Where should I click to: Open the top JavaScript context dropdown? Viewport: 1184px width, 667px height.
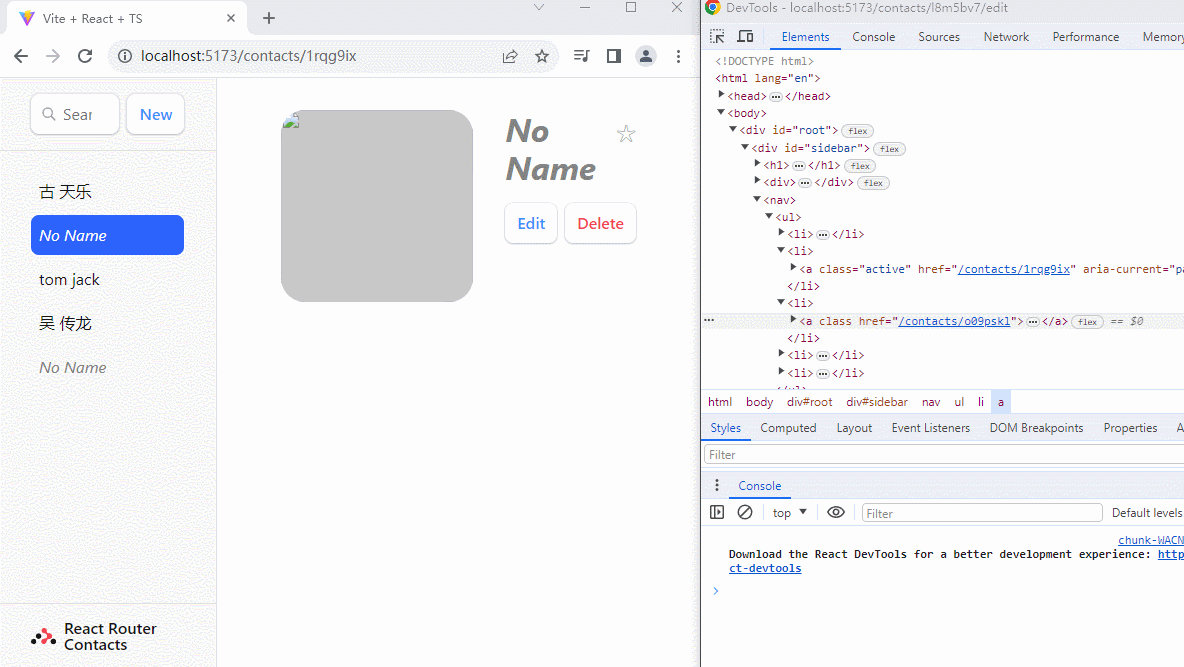coord(789,513)
